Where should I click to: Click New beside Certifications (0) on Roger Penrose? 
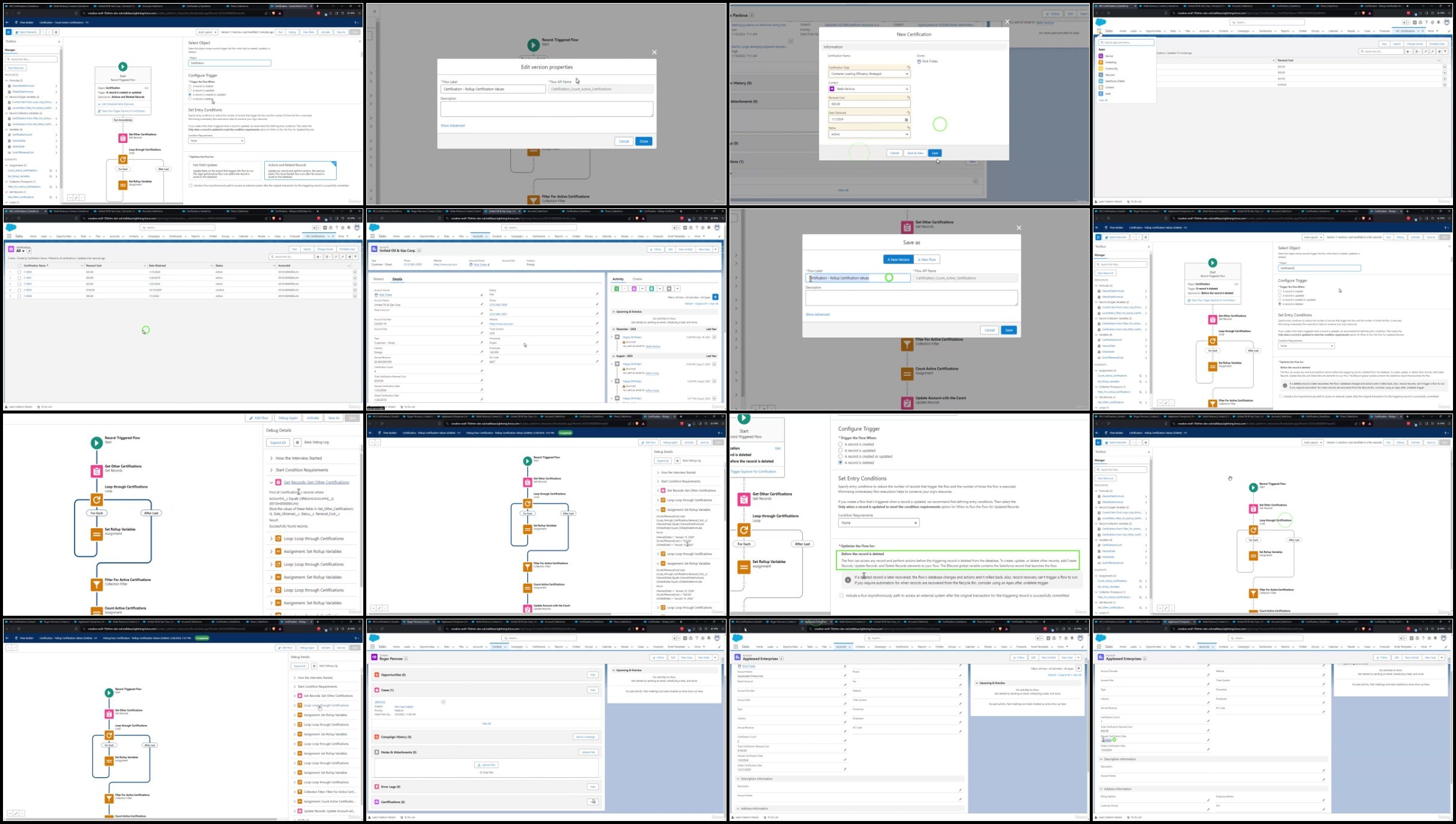593,801
